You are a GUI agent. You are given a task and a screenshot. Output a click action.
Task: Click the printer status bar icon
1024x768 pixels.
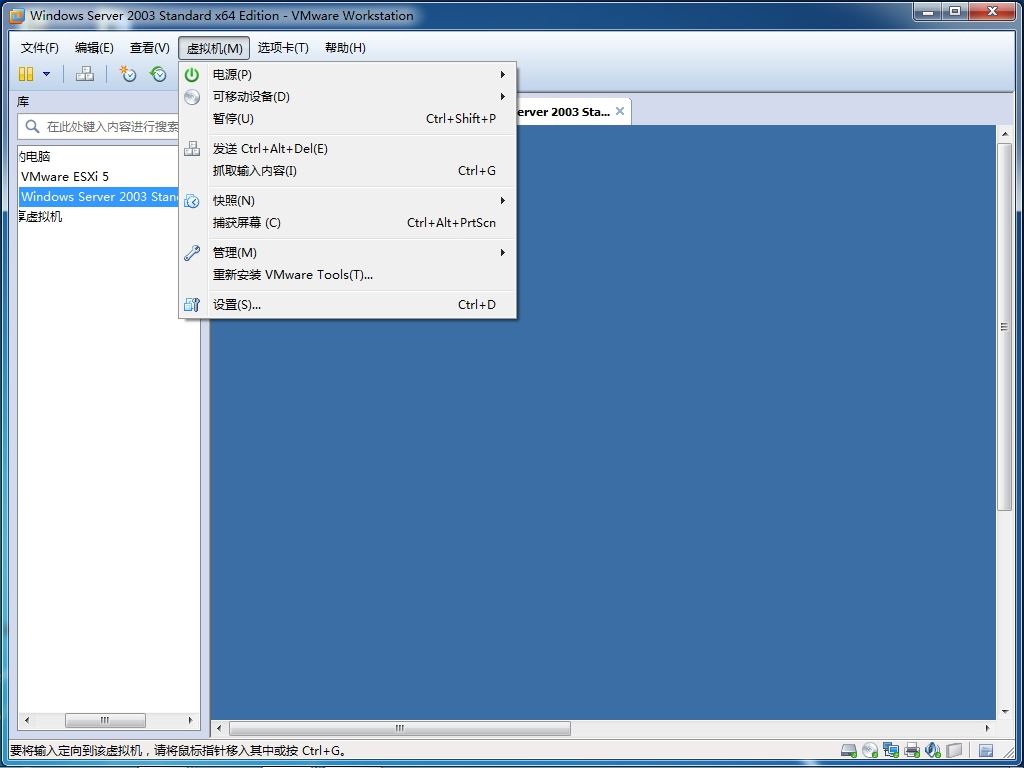(912, 750)
